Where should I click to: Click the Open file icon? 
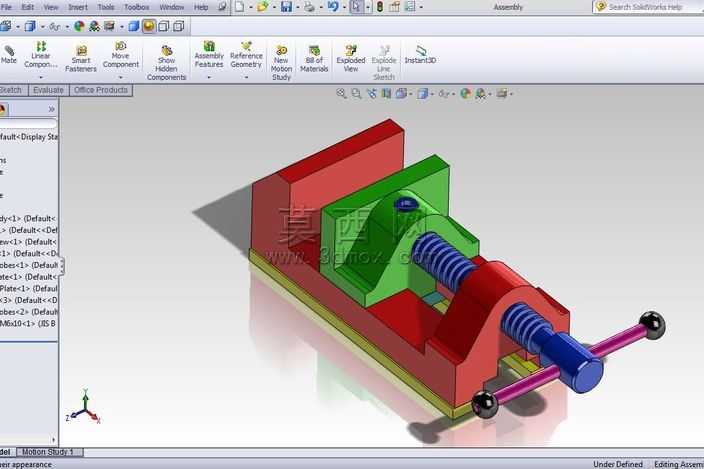(263, 7)
